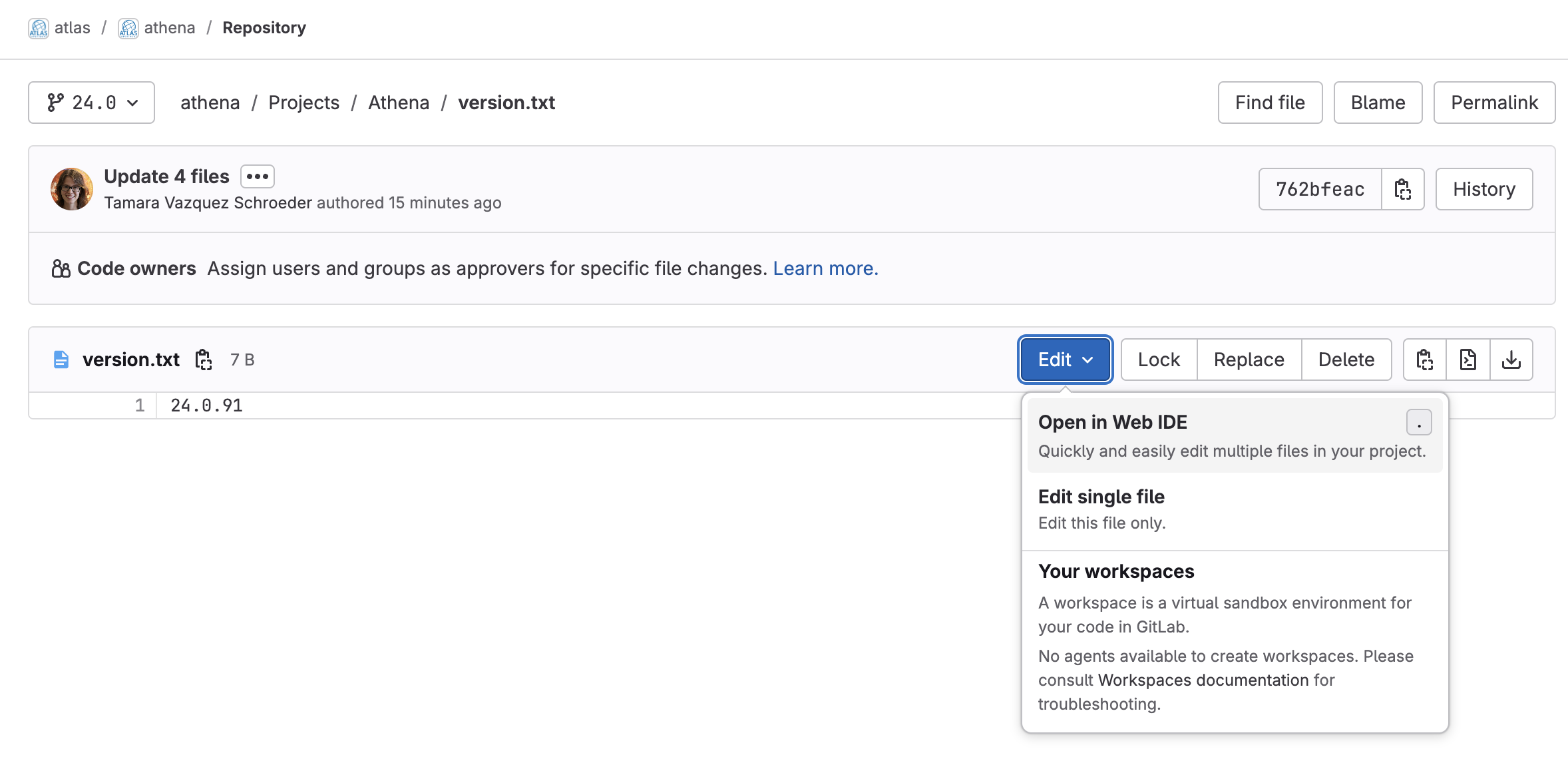Copy the version.txt file path
Image resolution: width=1568 pixels, height=759 pixels.
(204, 360)
